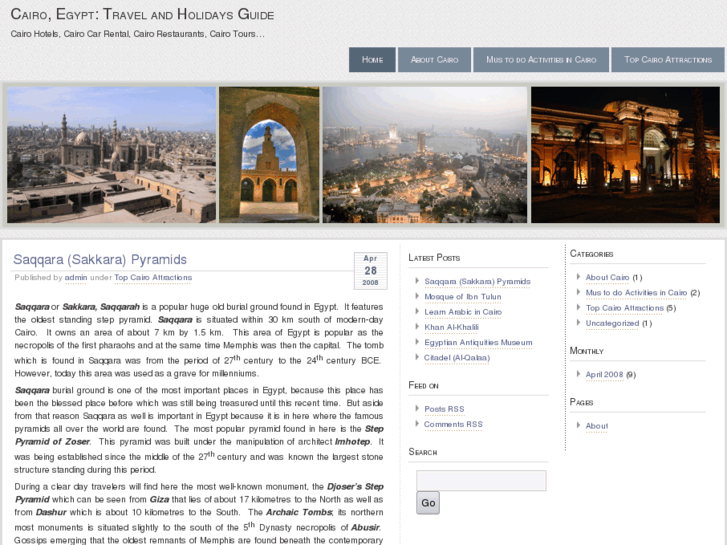The height and width of the screenshot is (545, 727).
Task: Open Egyptian Antiquities Museum post
Action: [478, 343]
